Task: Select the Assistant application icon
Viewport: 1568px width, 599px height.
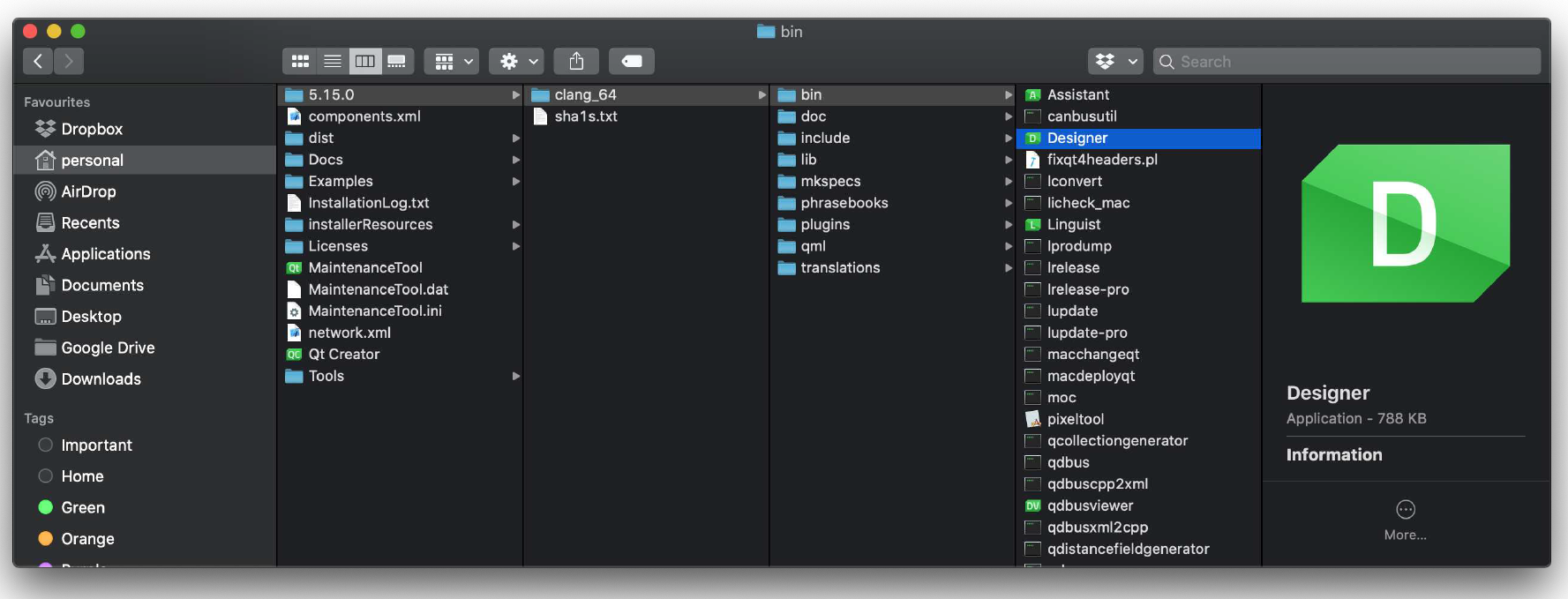Action: pyautogui.click(x=1033, y=94)
